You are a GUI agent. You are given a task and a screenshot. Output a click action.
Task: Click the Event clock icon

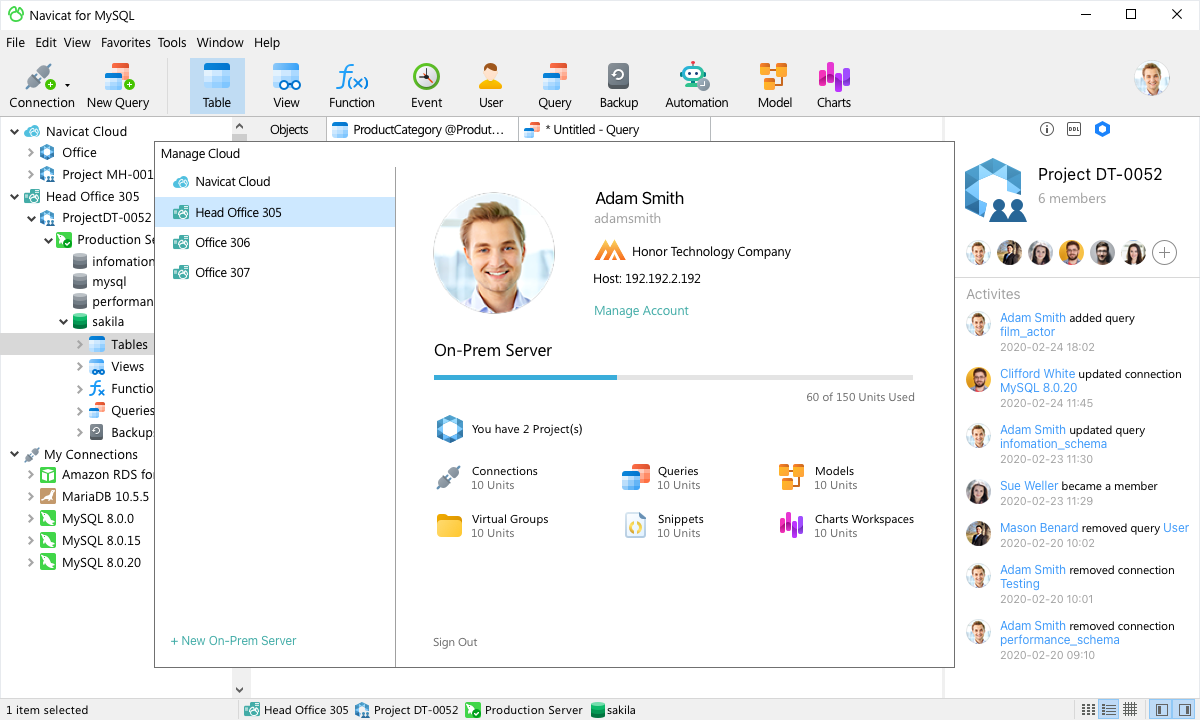(426, 86)
